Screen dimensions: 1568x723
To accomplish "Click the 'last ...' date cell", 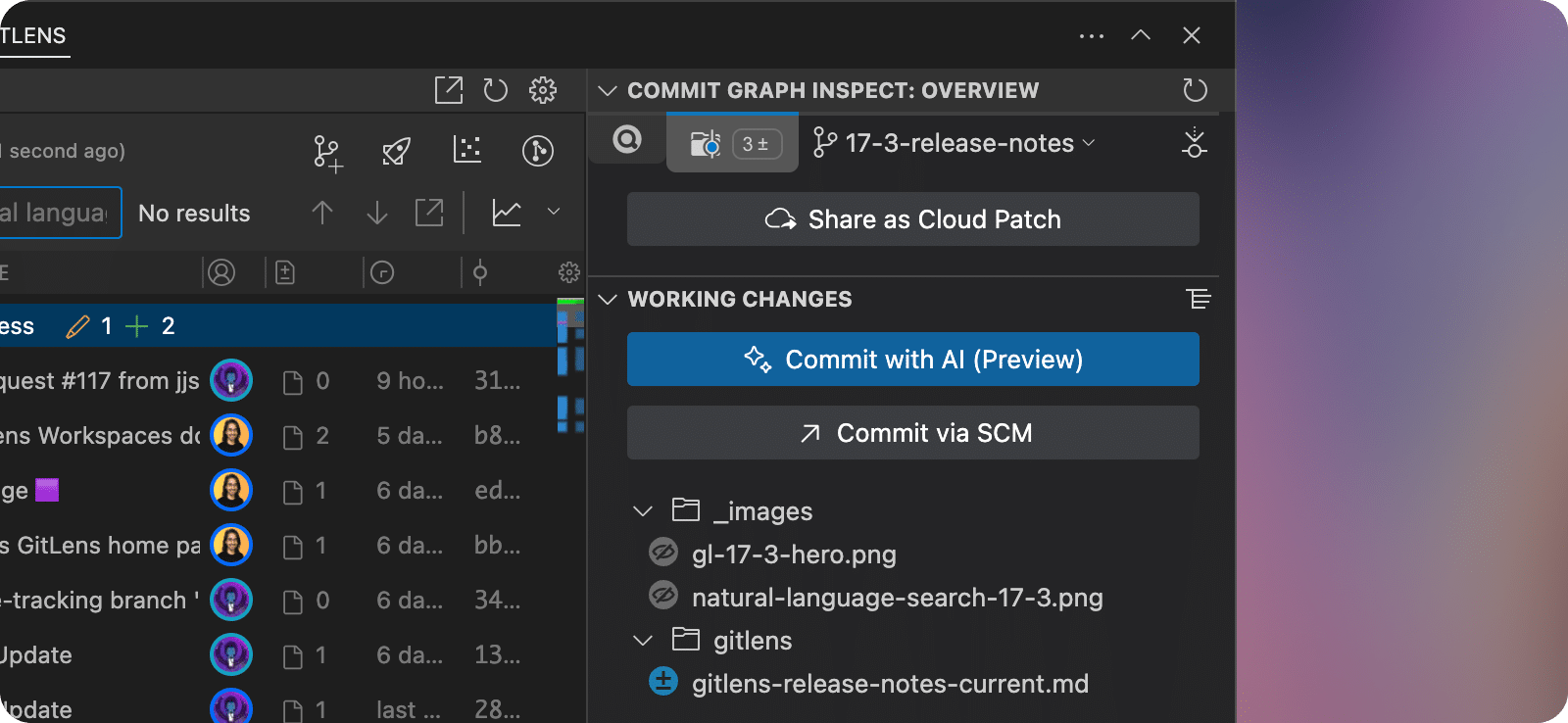I will pos(409,709).
